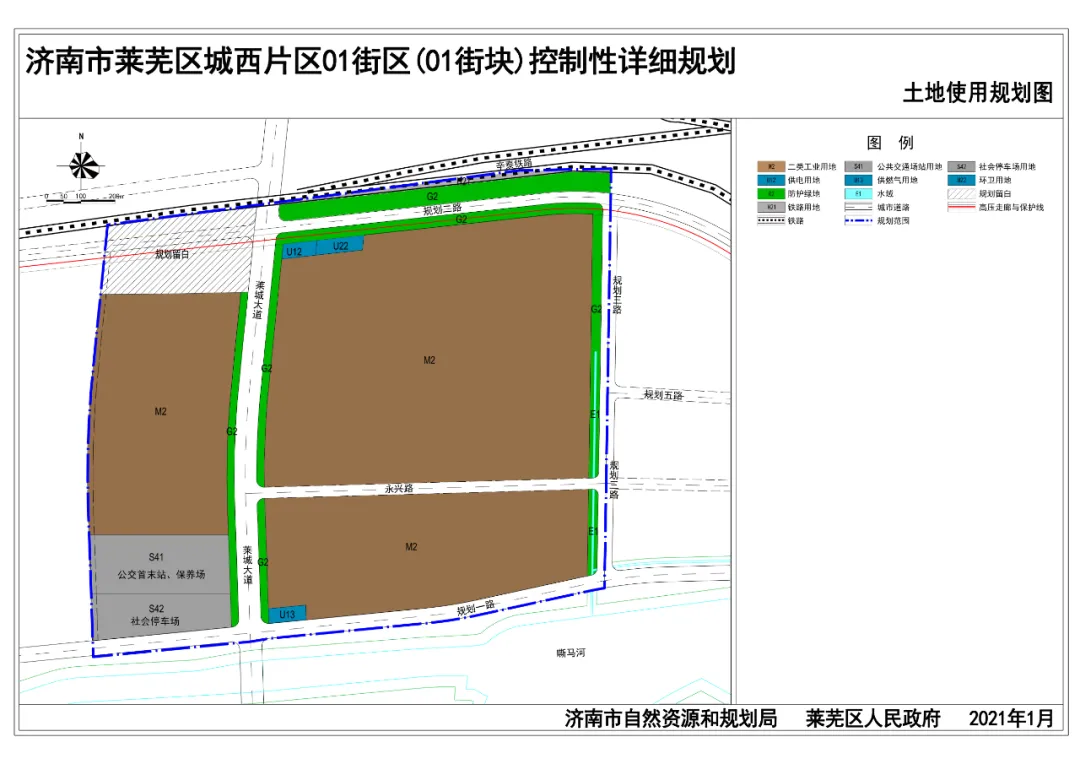Screen dimensions: 1080x764
Task: Click the G2 label in the top green belt
Action: pyautogui.click(x=433, y=197)
